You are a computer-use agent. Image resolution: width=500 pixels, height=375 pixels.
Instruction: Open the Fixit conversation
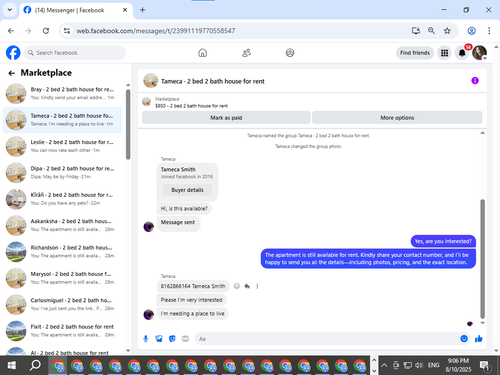[x=62, y=331]
